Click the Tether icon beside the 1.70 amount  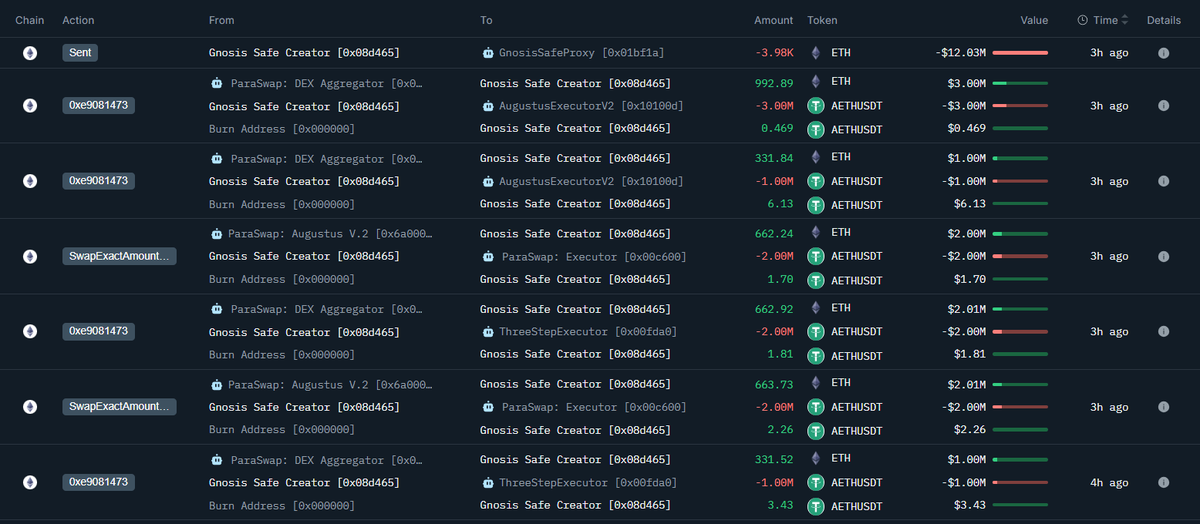click(816, 280)
